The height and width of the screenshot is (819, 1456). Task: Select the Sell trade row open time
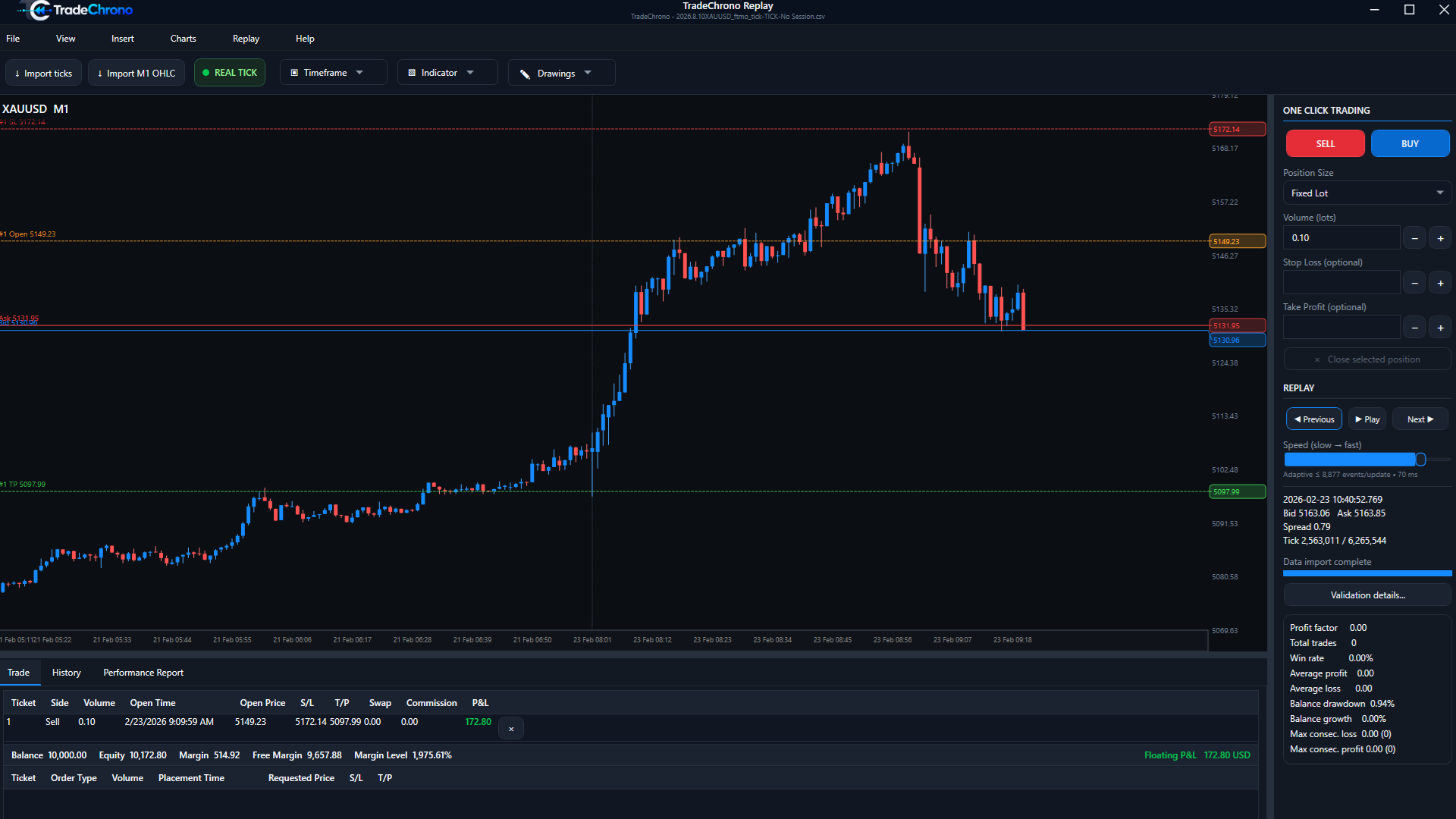(x=169, y=722)
